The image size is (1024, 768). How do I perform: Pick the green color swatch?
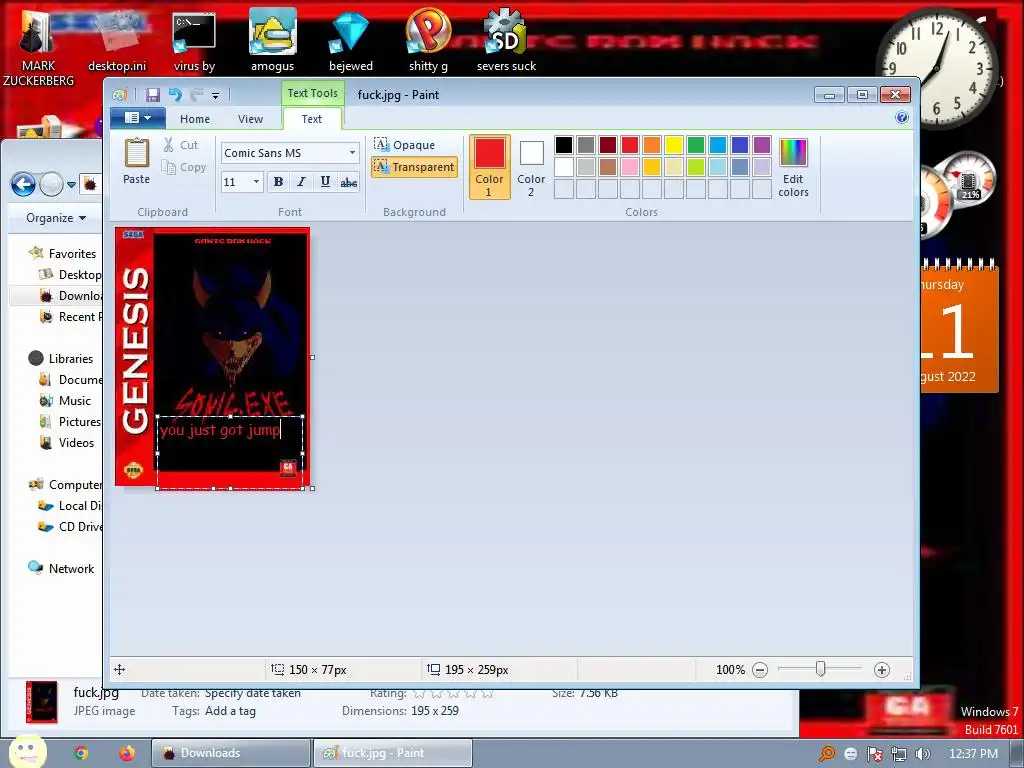pos(696,144)
